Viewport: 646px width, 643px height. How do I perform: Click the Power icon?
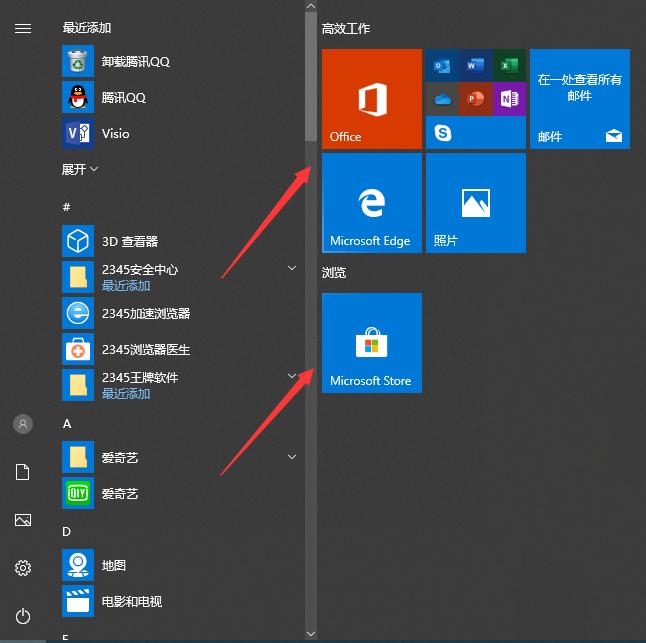pyautogui.click(x=23, y=616)
